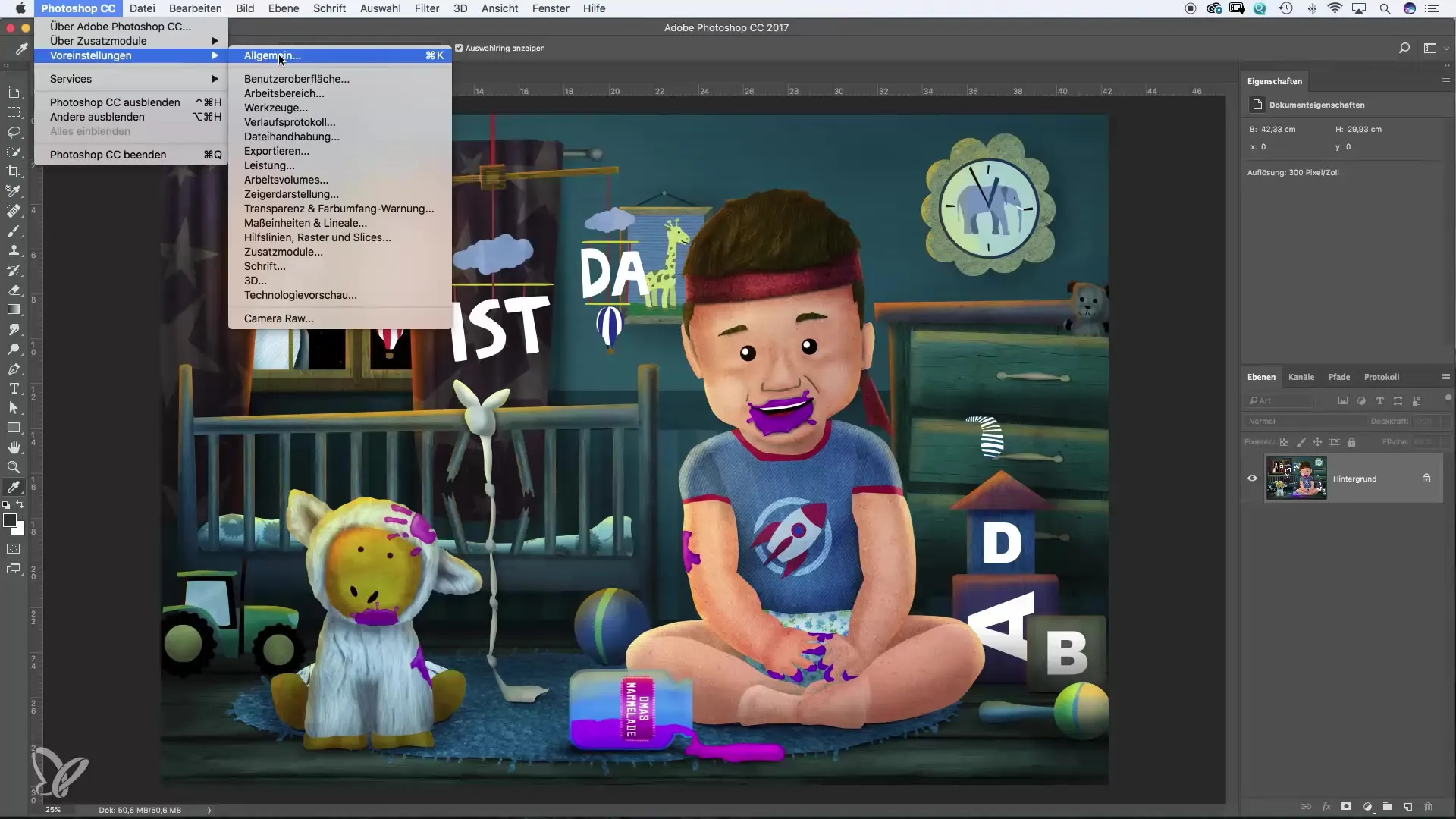The width and height of the screenshot is (1456, 819).
Task: Click the foreground color swatch
Action: point(9,520)
